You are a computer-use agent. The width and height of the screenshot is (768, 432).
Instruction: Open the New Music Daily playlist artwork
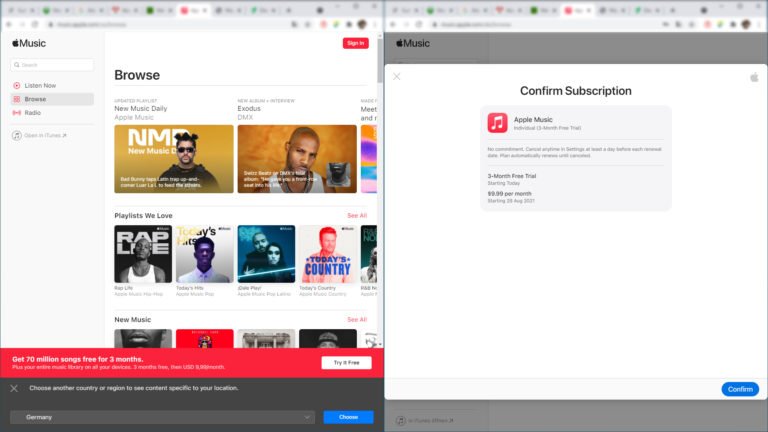coord(174,159)
